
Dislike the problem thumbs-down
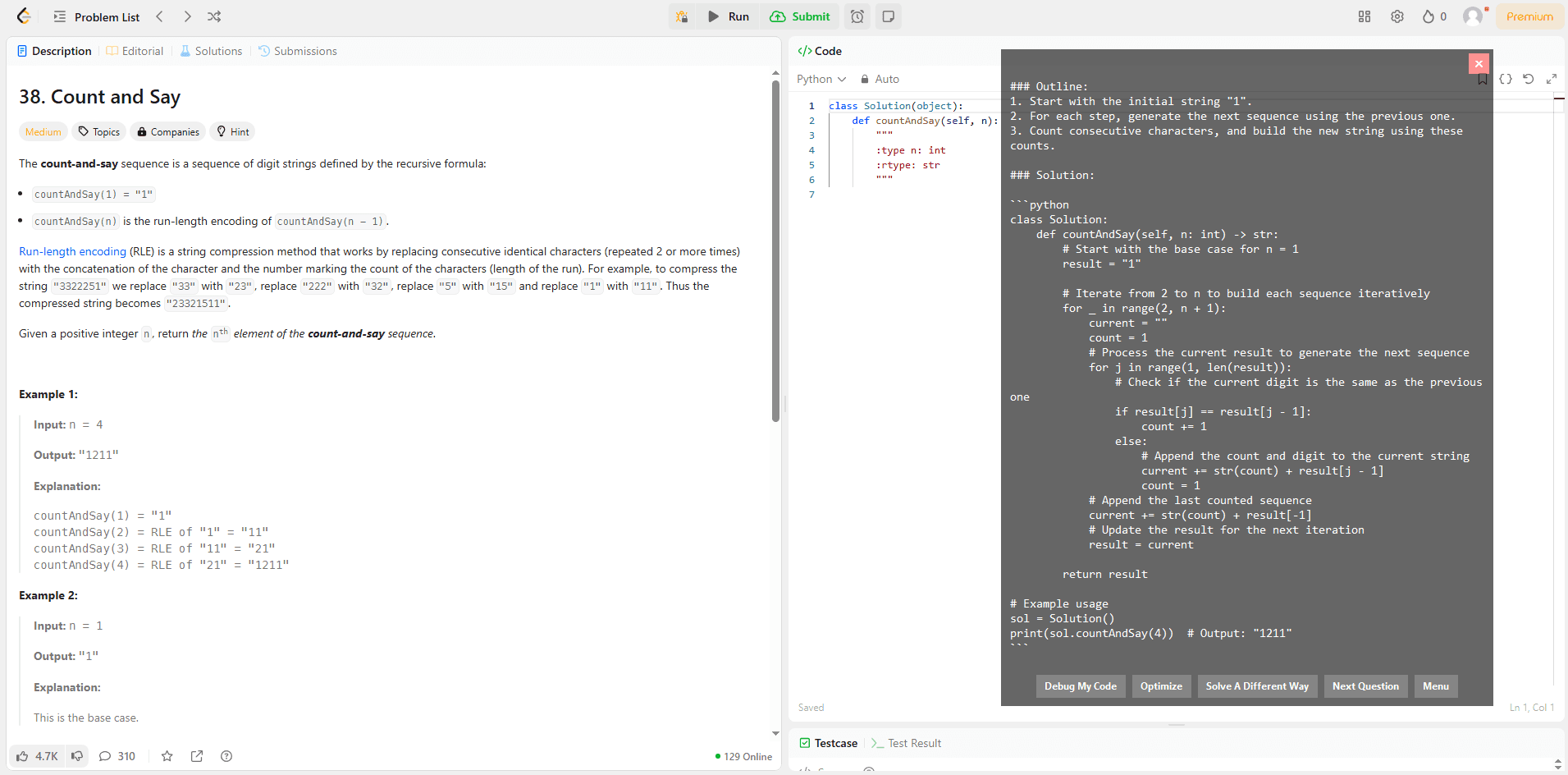[x=77, y=756]
